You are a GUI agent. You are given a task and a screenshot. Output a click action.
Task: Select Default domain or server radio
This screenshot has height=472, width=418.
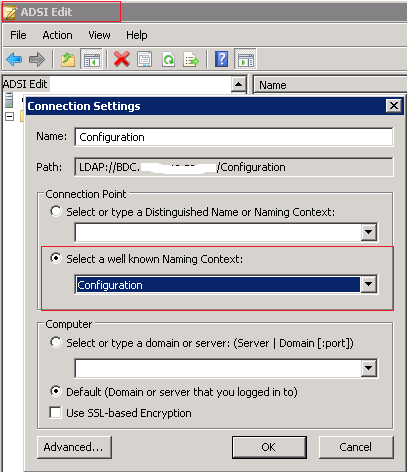coord(56,391)
